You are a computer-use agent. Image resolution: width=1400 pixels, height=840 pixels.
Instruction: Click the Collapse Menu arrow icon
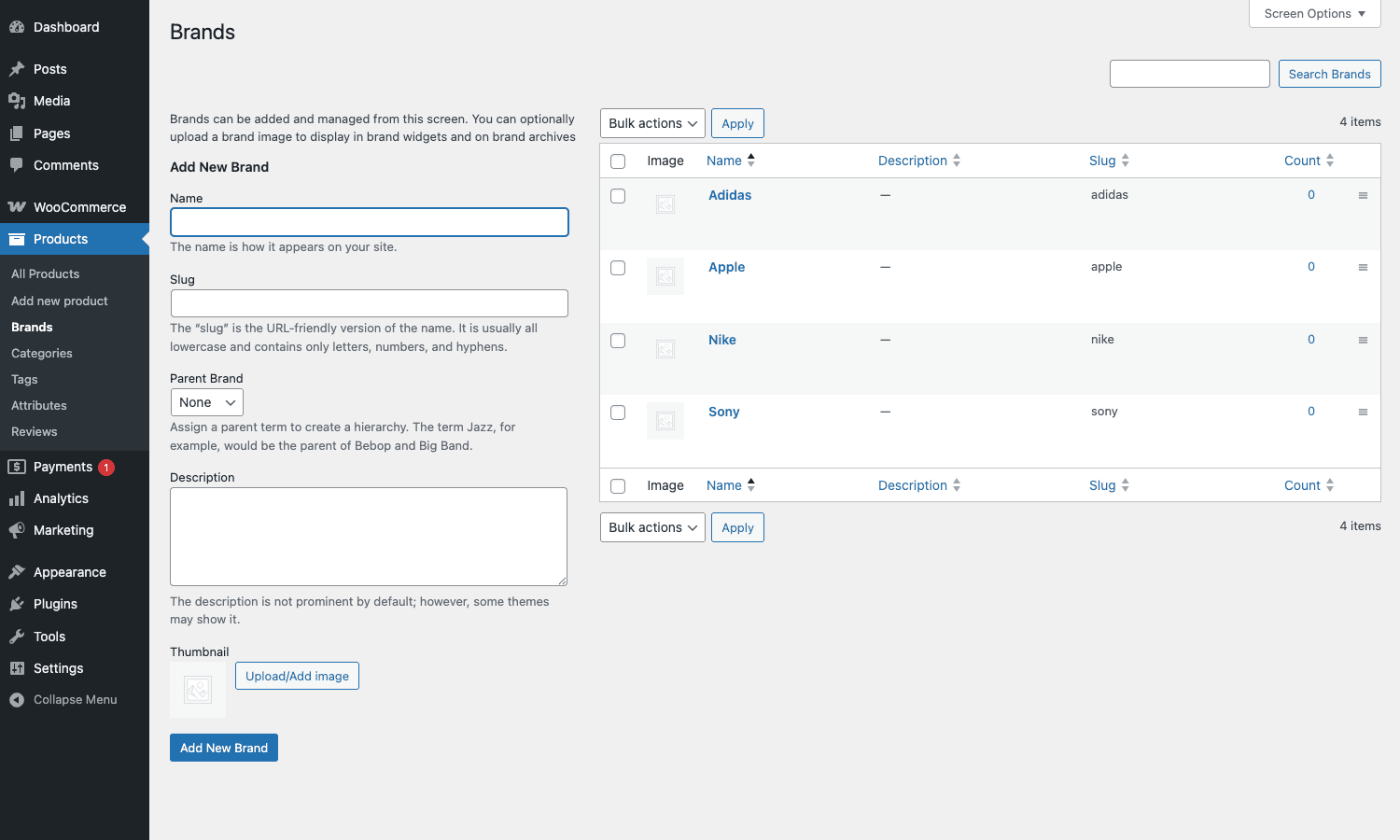pos(17,700)
